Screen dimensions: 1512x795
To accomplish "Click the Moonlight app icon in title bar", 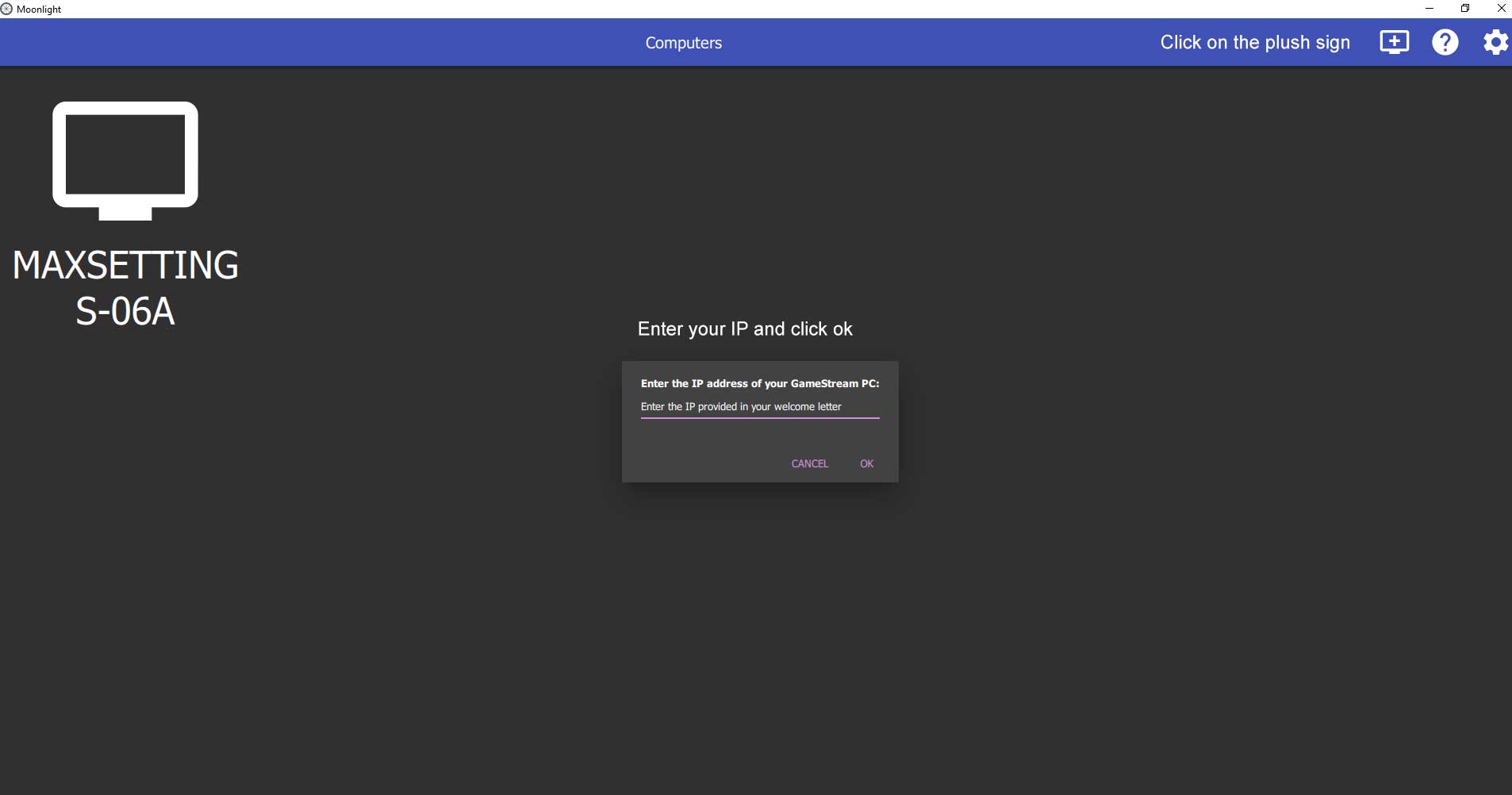I will [x=7, y=9].
